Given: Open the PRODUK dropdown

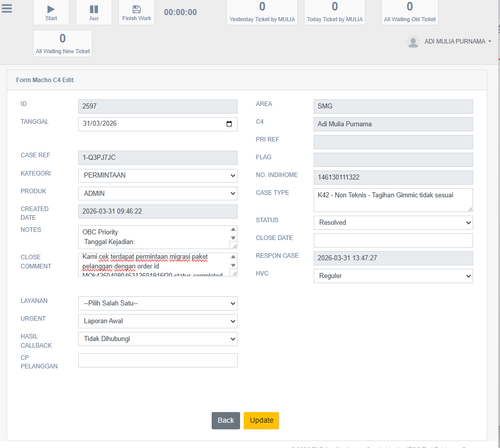Looking at the screenshot, I should click(158, 194).
